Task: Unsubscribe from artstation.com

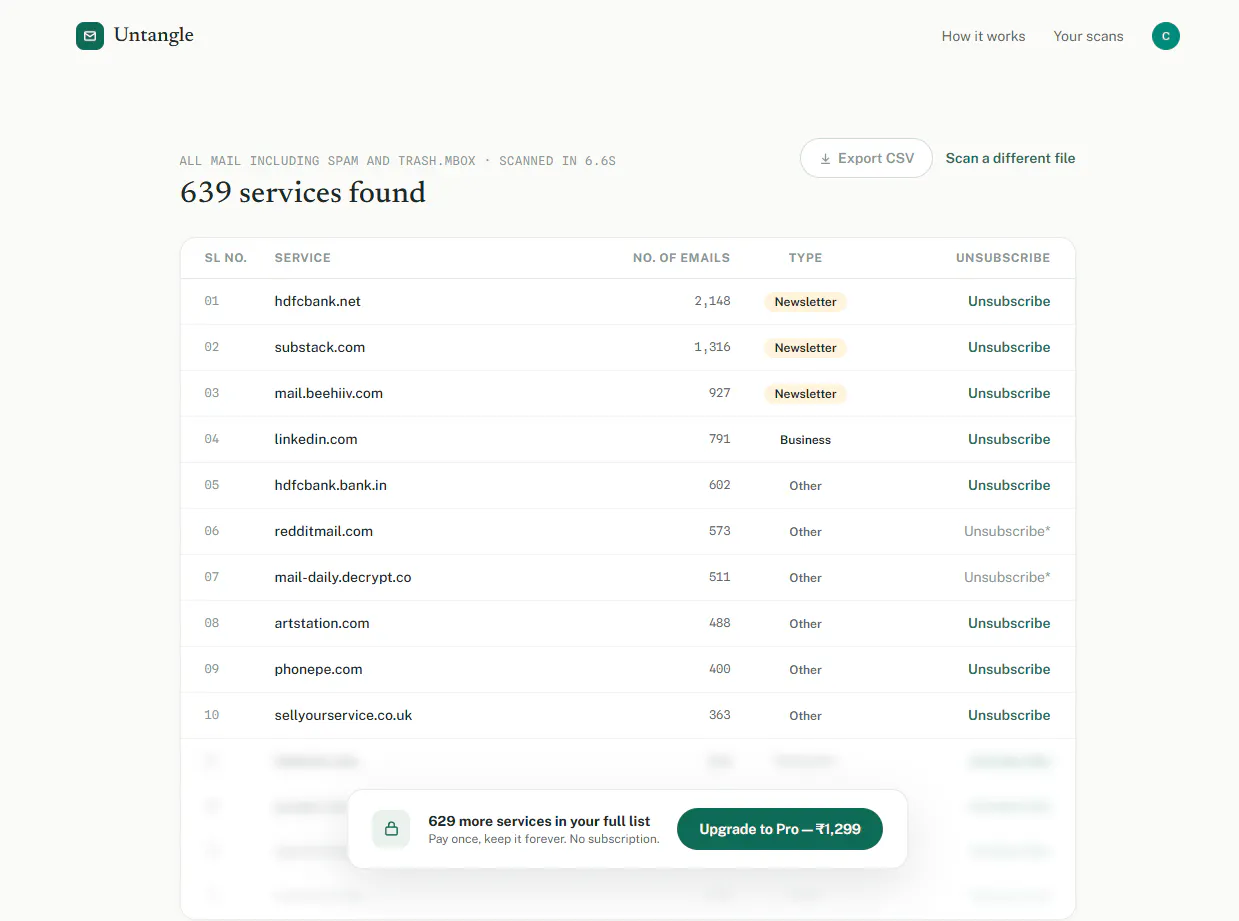Action: pyautogui.click(x=1009, y=623)
